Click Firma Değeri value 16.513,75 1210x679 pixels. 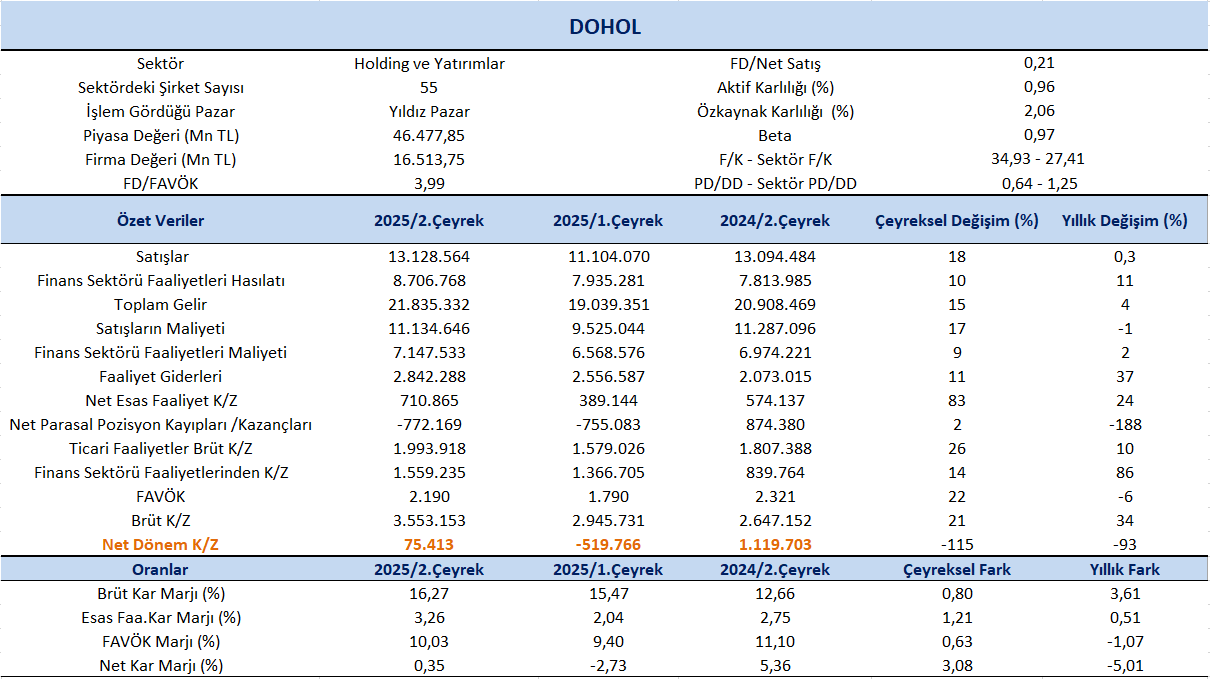click(429, 159)
